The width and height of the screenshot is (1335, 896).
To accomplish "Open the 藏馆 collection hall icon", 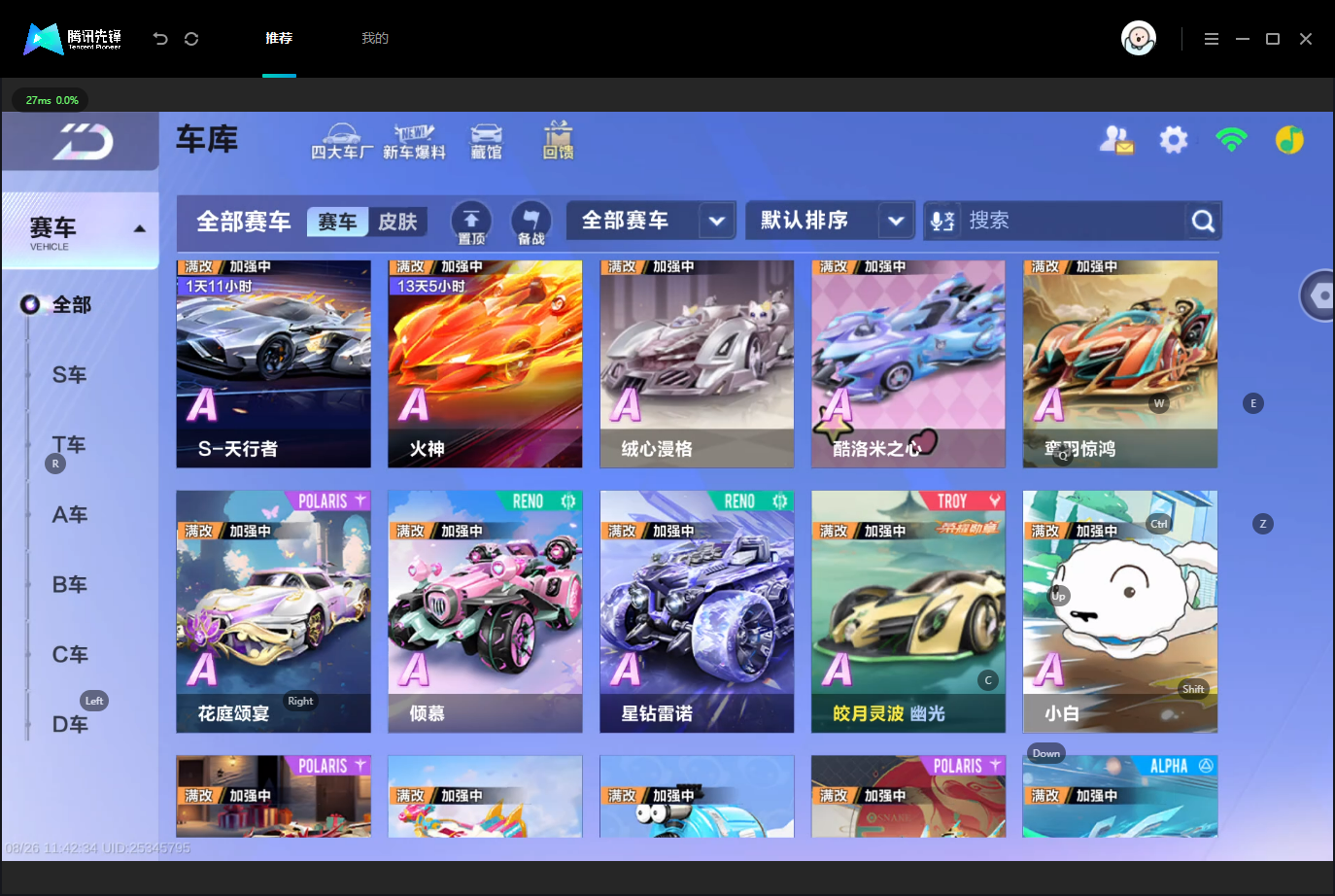I will coord(486,142).
